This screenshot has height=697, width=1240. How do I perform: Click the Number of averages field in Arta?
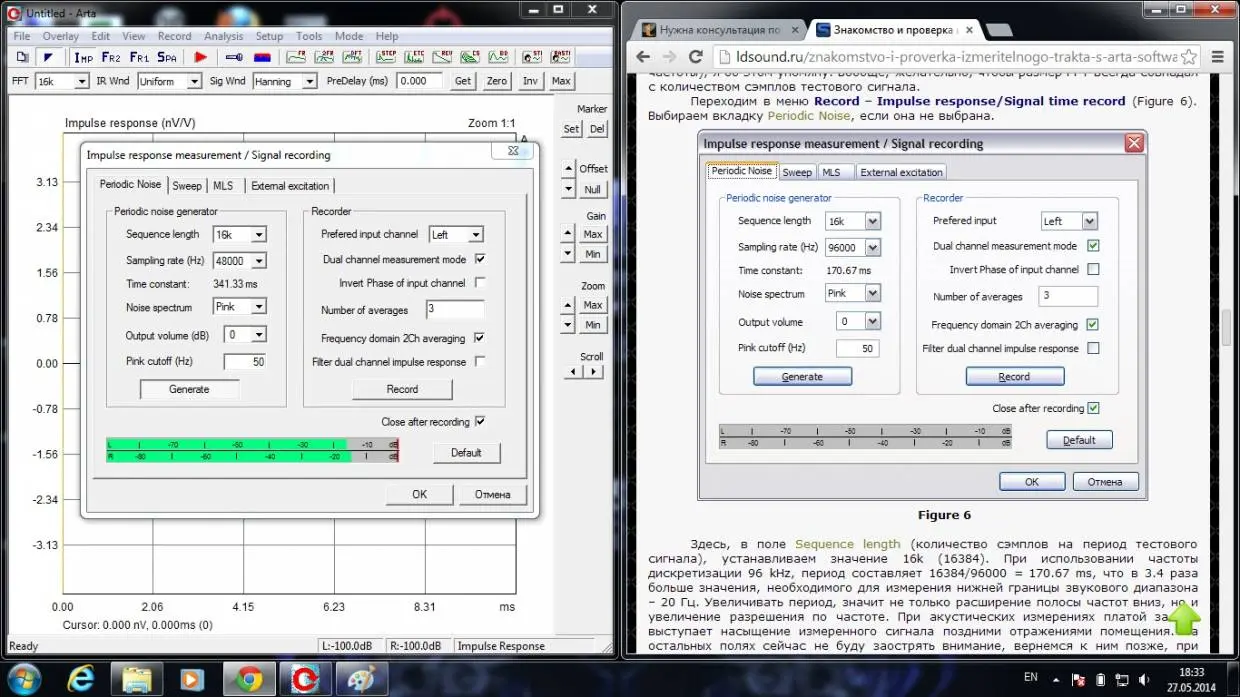point(454,310)
